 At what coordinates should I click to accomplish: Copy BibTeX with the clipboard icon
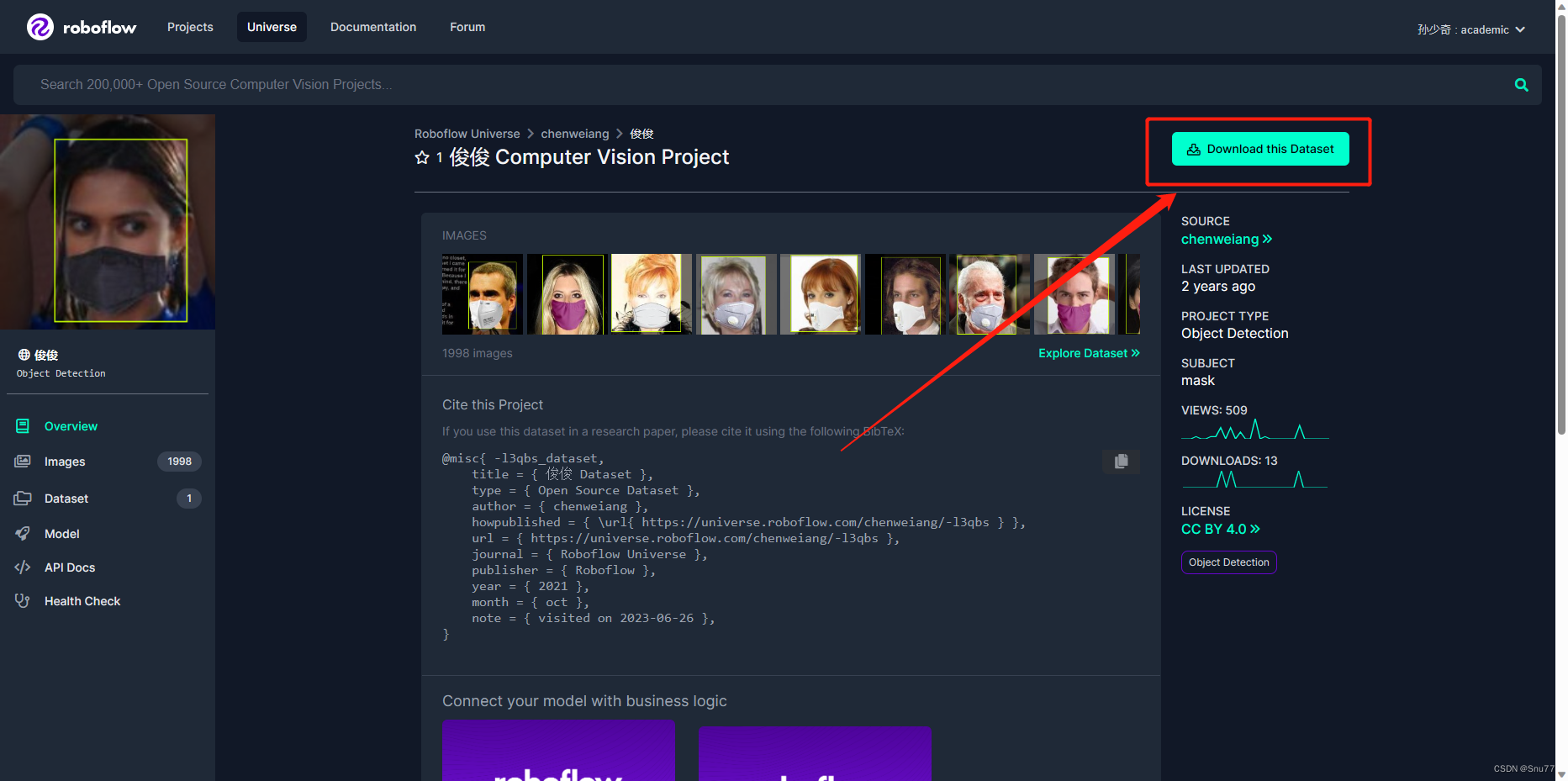coord(1121,461)
